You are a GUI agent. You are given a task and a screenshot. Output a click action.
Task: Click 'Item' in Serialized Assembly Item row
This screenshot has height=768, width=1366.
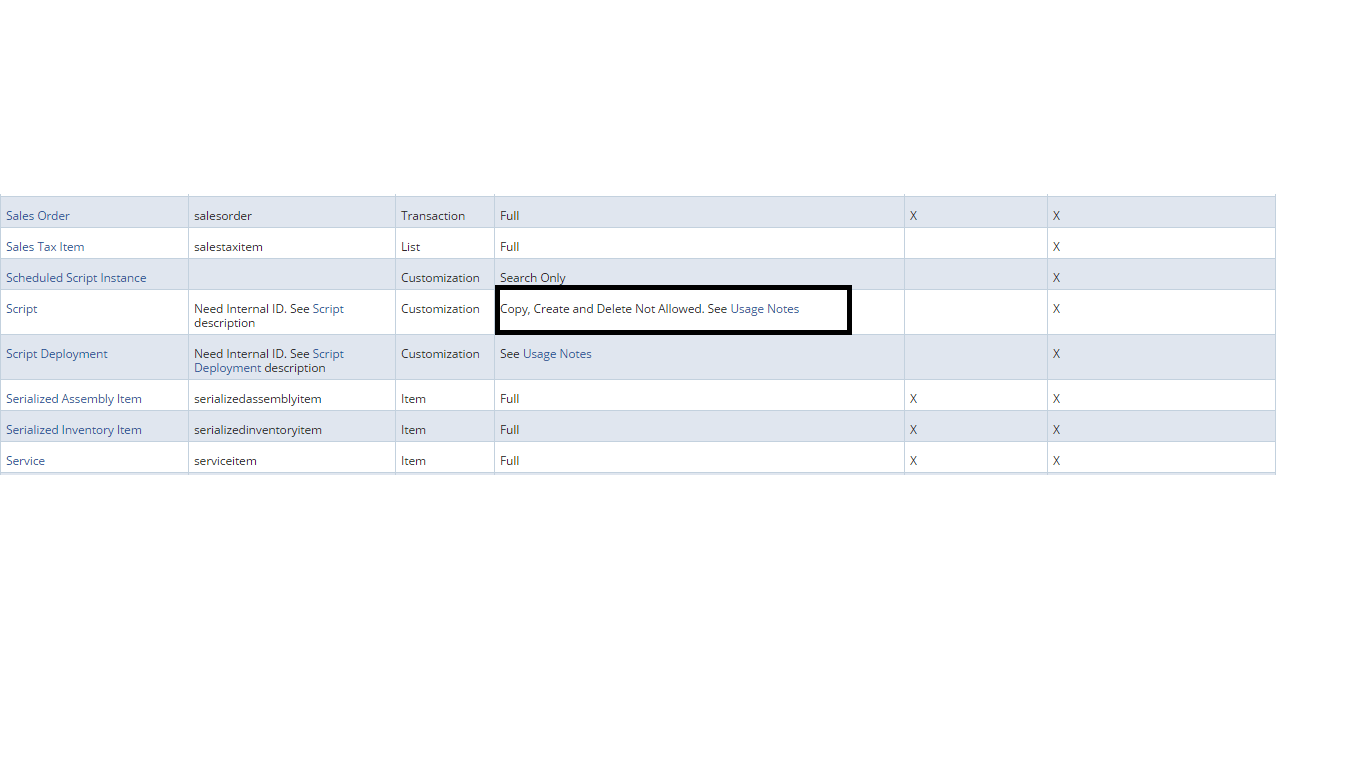pyautogui.click(x=413, y=399)
